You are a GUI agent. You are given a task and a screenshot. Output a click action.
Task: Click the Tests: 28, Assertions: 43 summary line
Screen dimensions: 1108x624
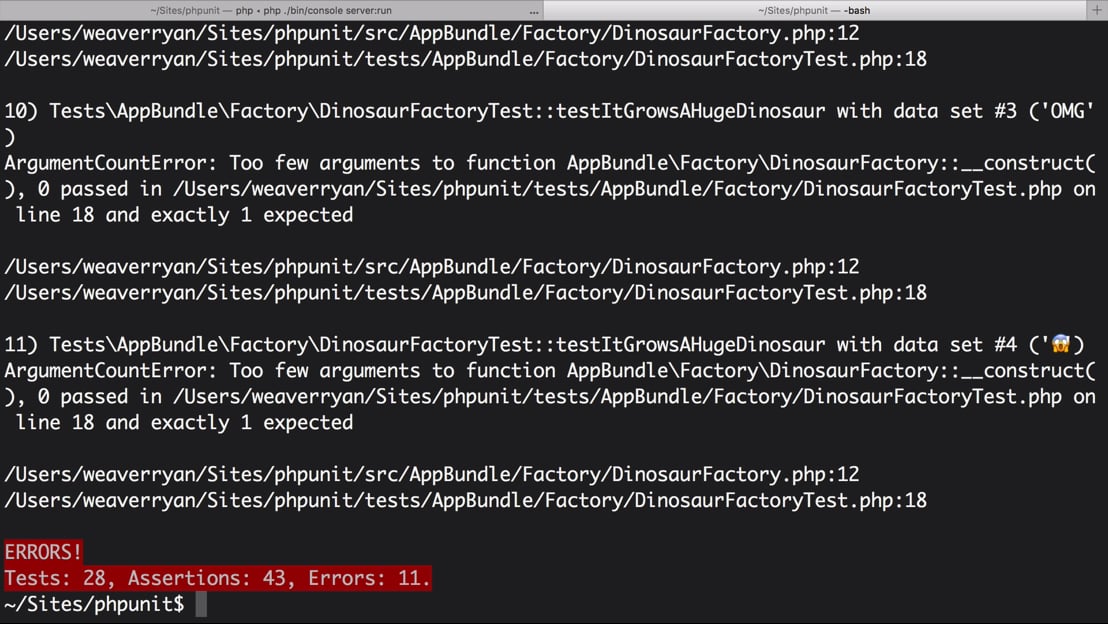click(x=218, y=578)
